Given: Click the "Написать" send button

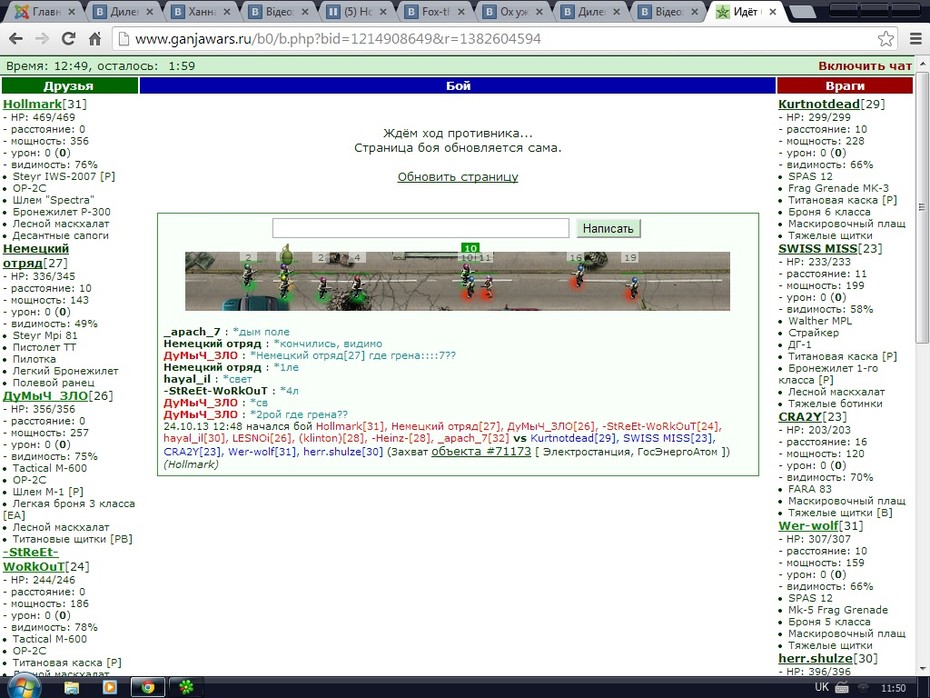Looking at the screenshot, I should pos(608,228).
